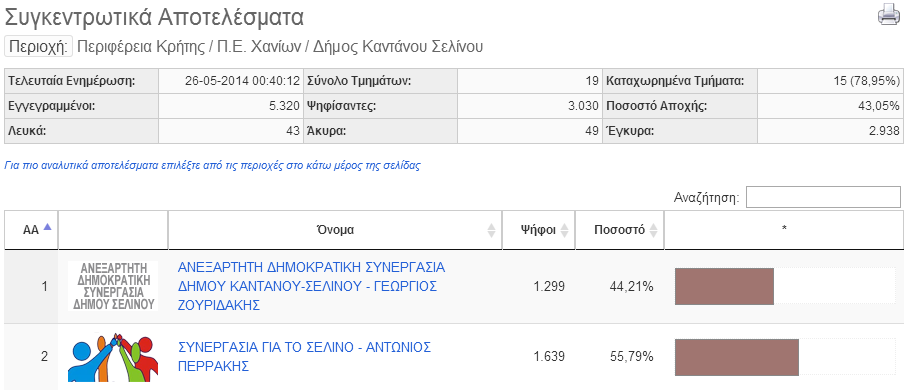Click the Ποσοστό column header

pos(620,230)
